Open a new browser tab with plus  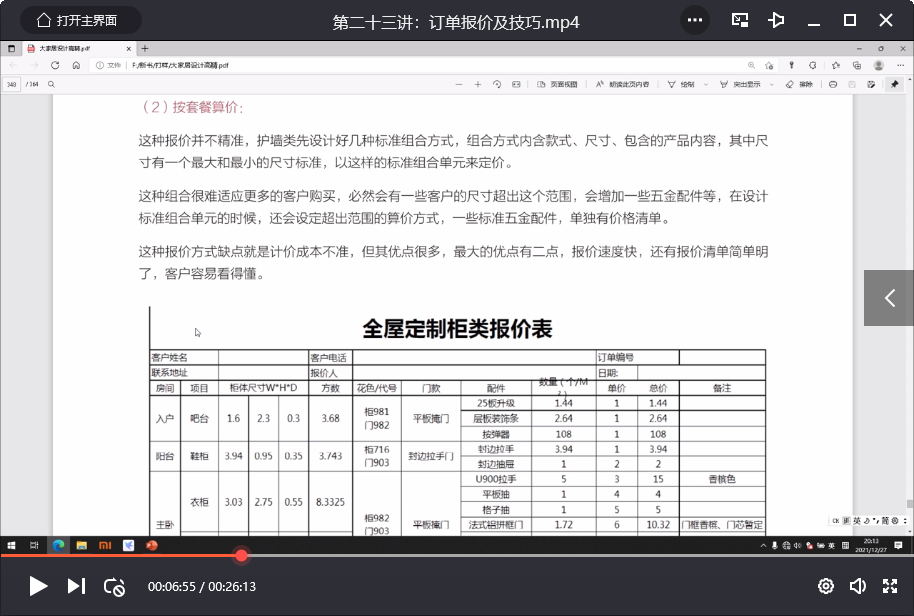pyautogui.click(x=145, y=48)
